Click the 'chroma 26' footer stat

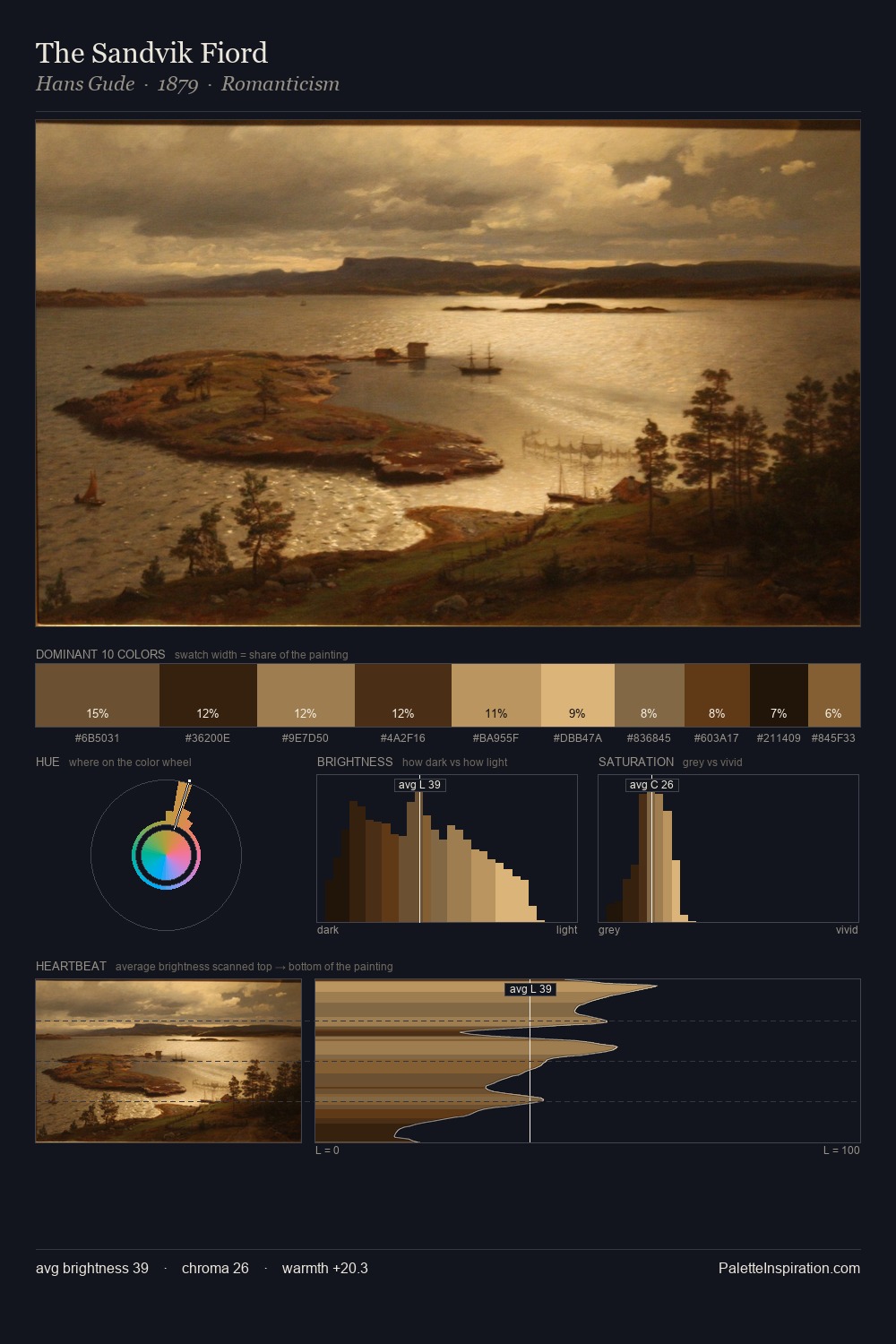tap(215, 1268)
